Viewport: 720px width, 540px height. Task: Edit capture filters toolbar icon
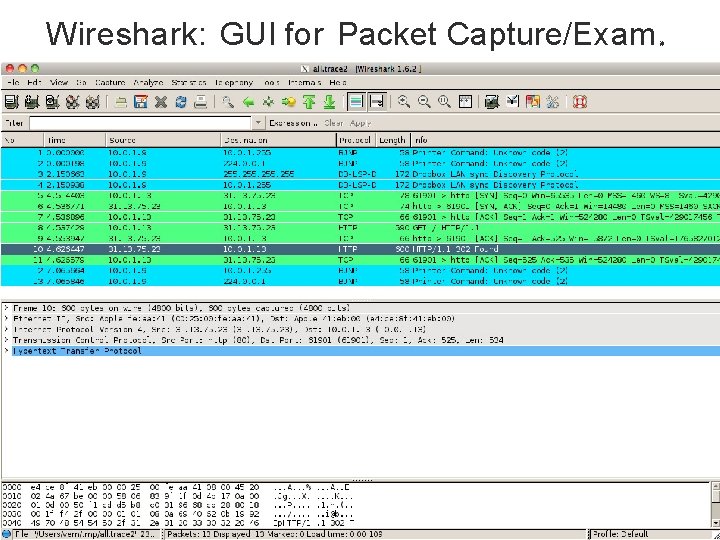492,101
